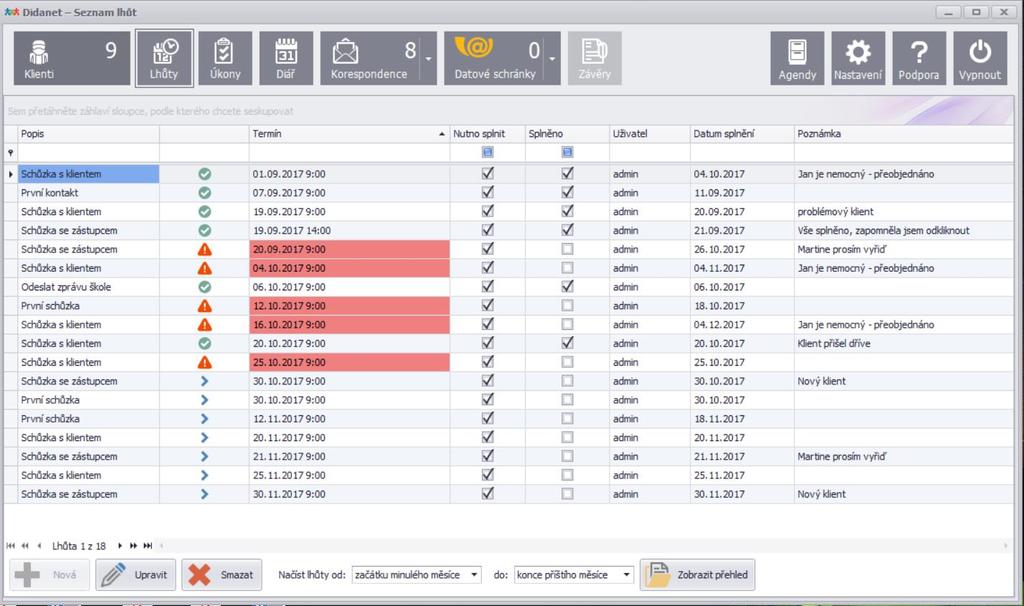Sort by Uživatel column header

650,134
